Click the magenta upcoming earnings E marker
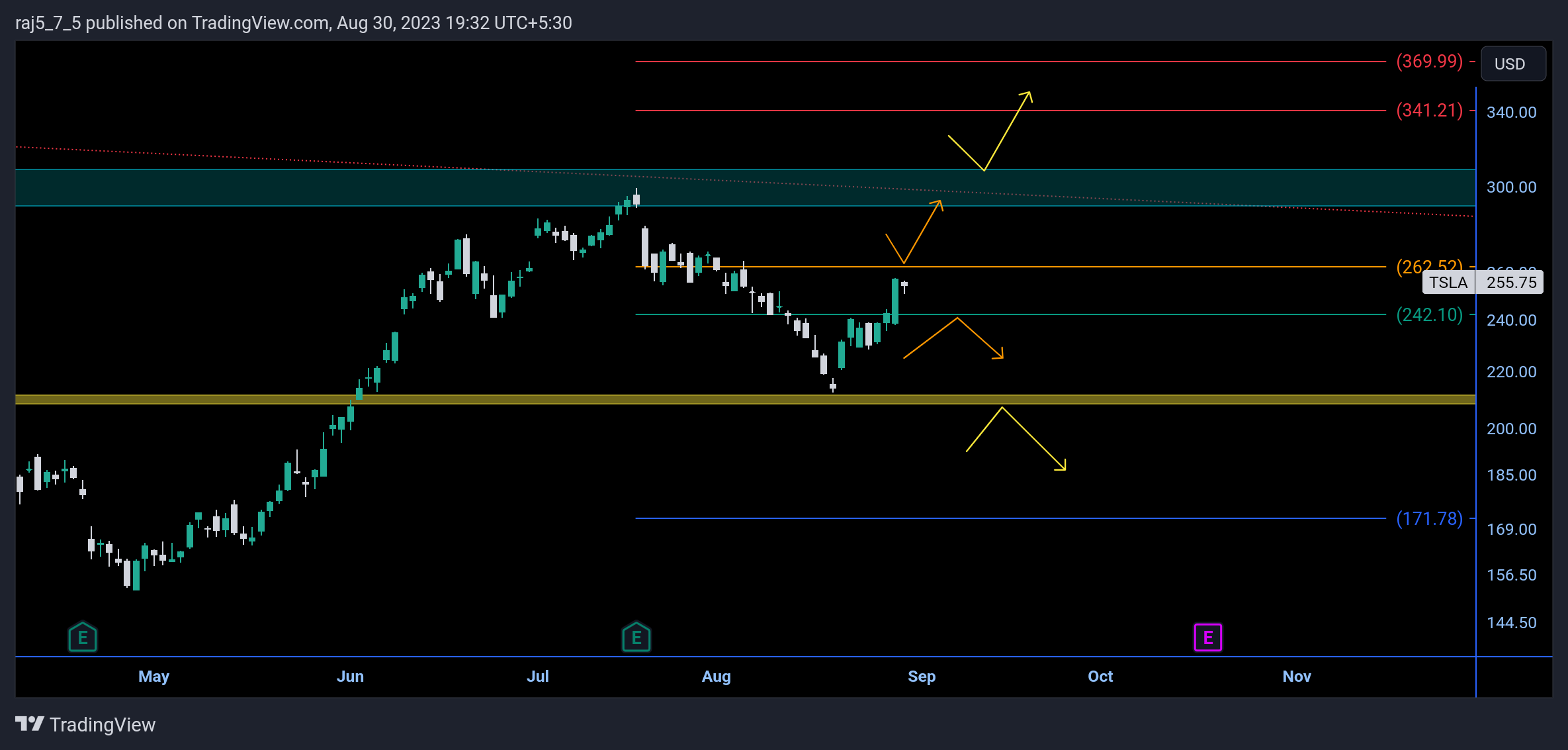 [1207, 637]
